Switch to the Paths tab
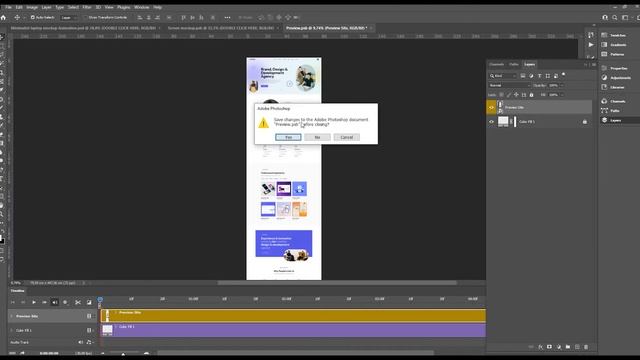Viewport: 640px width, 360px height. (514, 64)
